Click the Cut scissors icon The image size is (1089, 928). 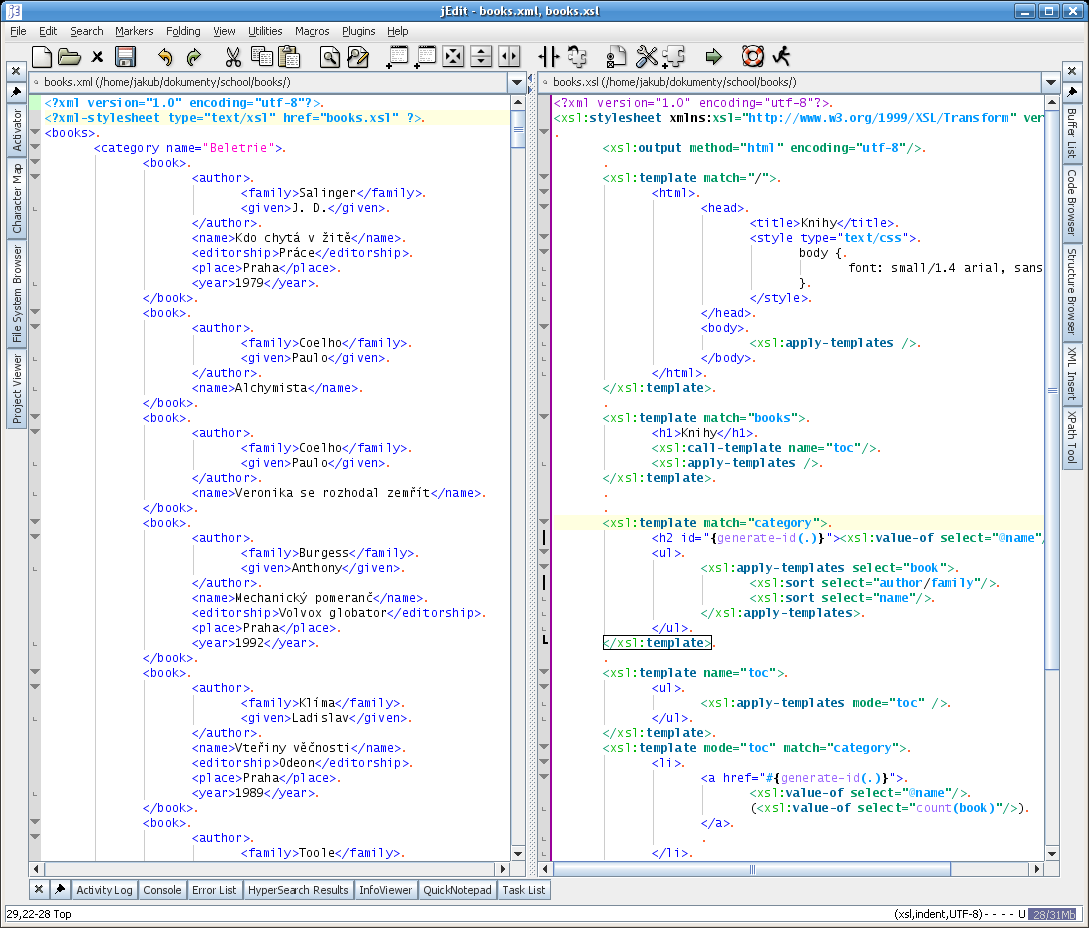click(x=233, y=56)
